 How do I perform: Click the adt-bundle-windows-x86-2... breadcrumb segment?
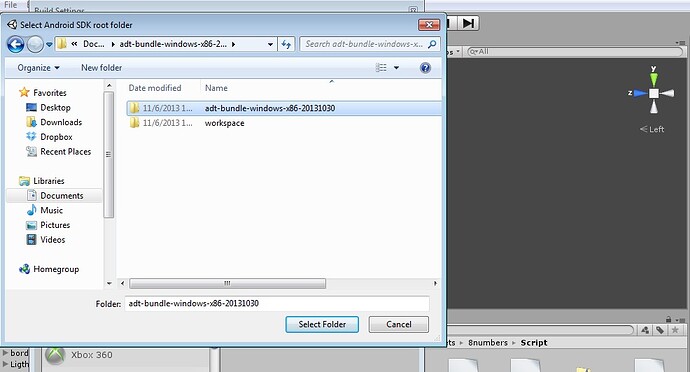(173, 44)
